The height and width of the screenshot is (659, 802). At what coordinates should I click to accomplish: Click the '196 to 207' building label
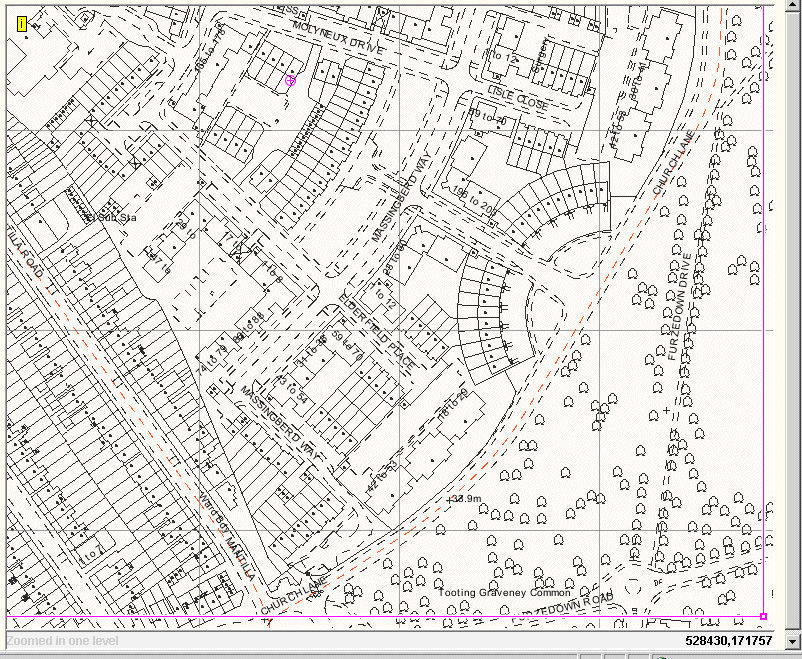[x=474, y=201]
